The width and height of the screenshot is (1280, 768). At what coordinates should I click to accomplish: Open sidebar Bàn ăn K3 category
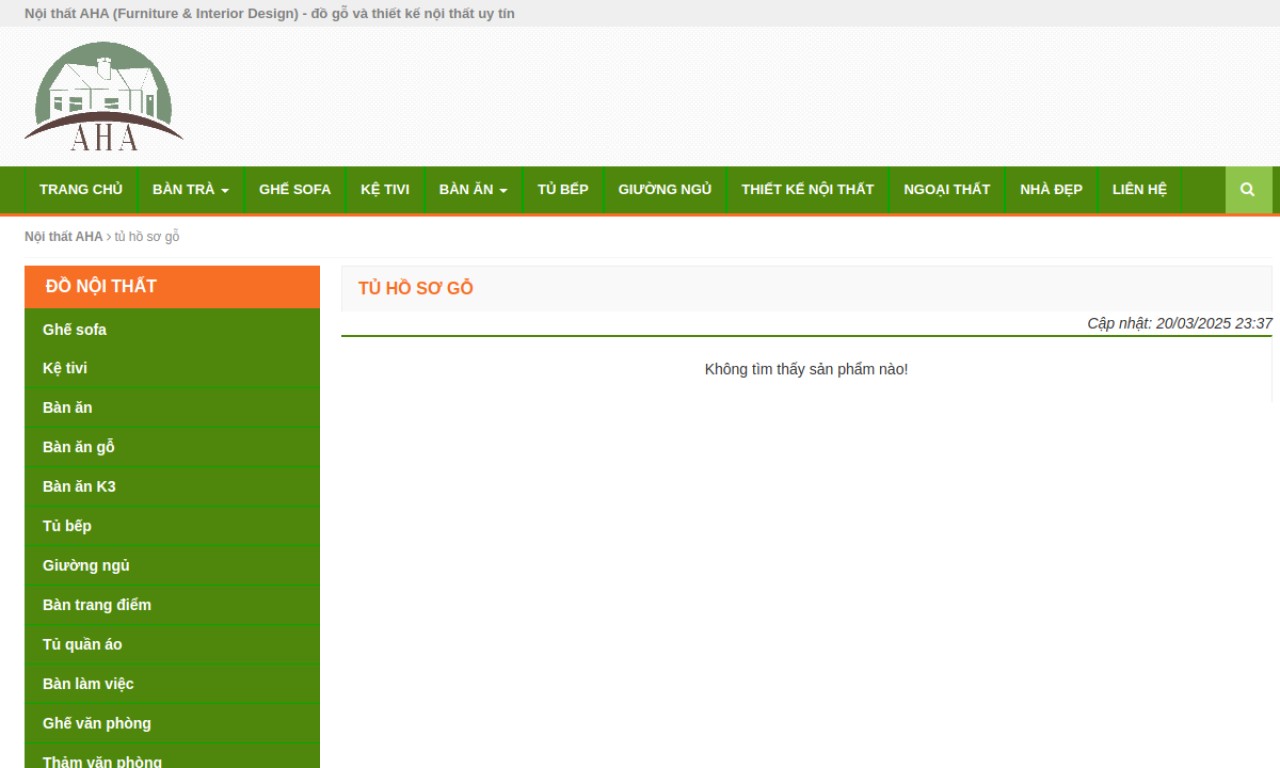172,486
